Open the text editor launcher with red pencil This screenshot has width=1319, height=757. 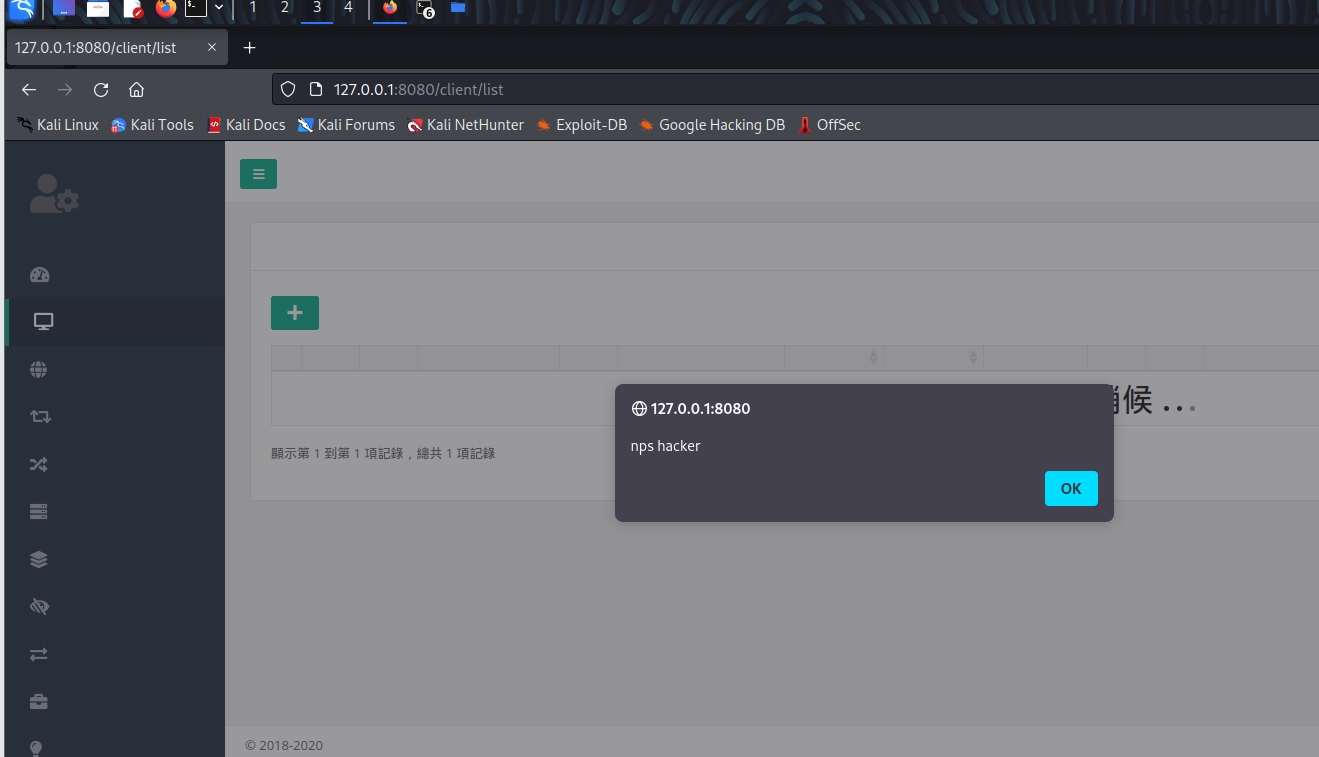click(133, 9)
